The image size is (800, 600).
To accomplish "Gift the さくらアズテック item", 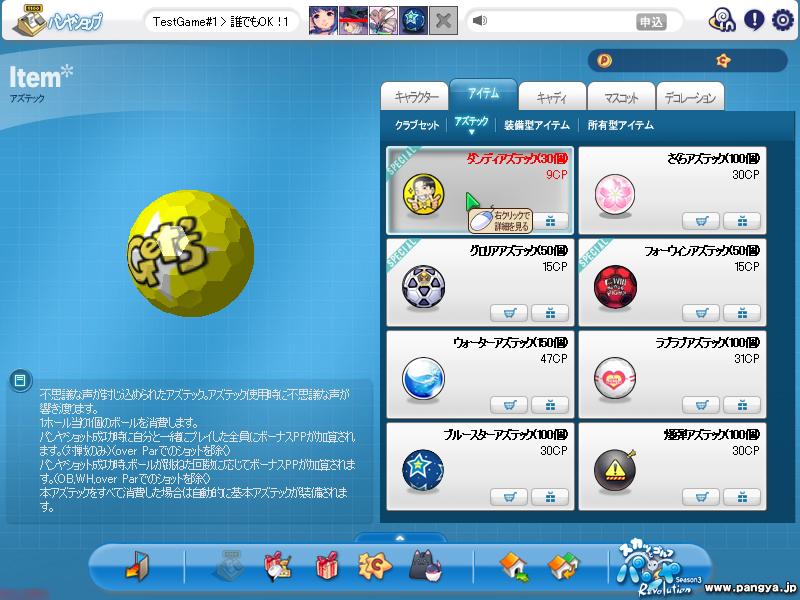I will tap(742, 221).
